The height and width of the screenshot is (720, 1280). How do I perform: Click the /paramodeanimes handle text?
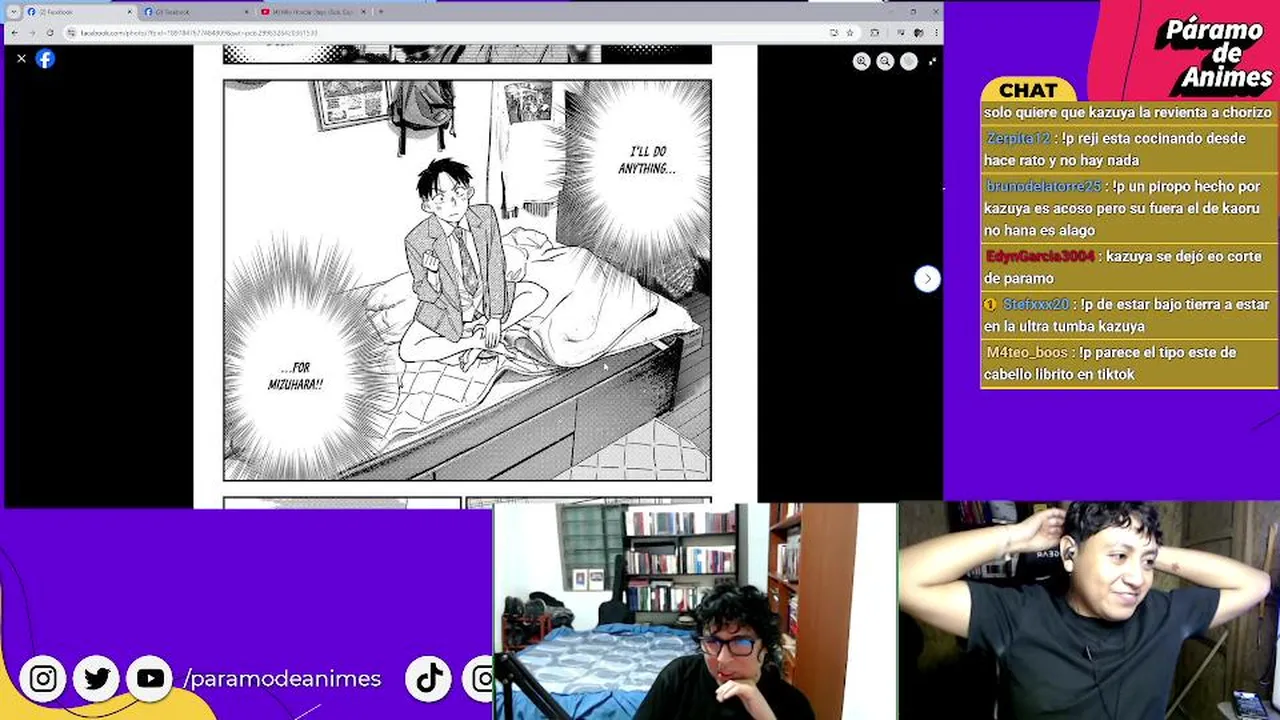(282, 679)
